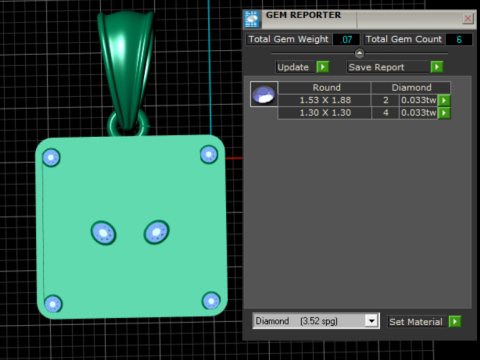Image resolution: width=480 pixels, height=360 pixels.
Task: Select the 1.53 X 1.88 gem row
Action: 364,100
